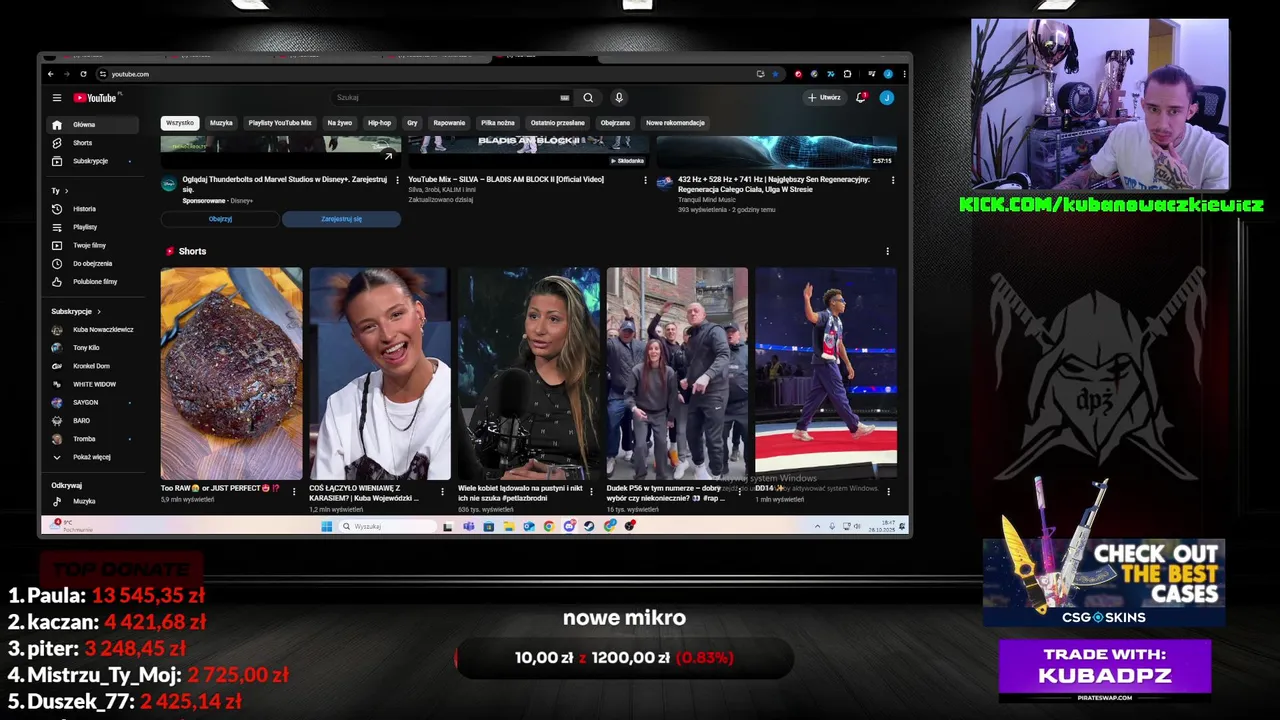Open options menu for Thunderbolts Disney+ ad
The width and height of the screenshot is (1280, 720).
click(397, 180)
